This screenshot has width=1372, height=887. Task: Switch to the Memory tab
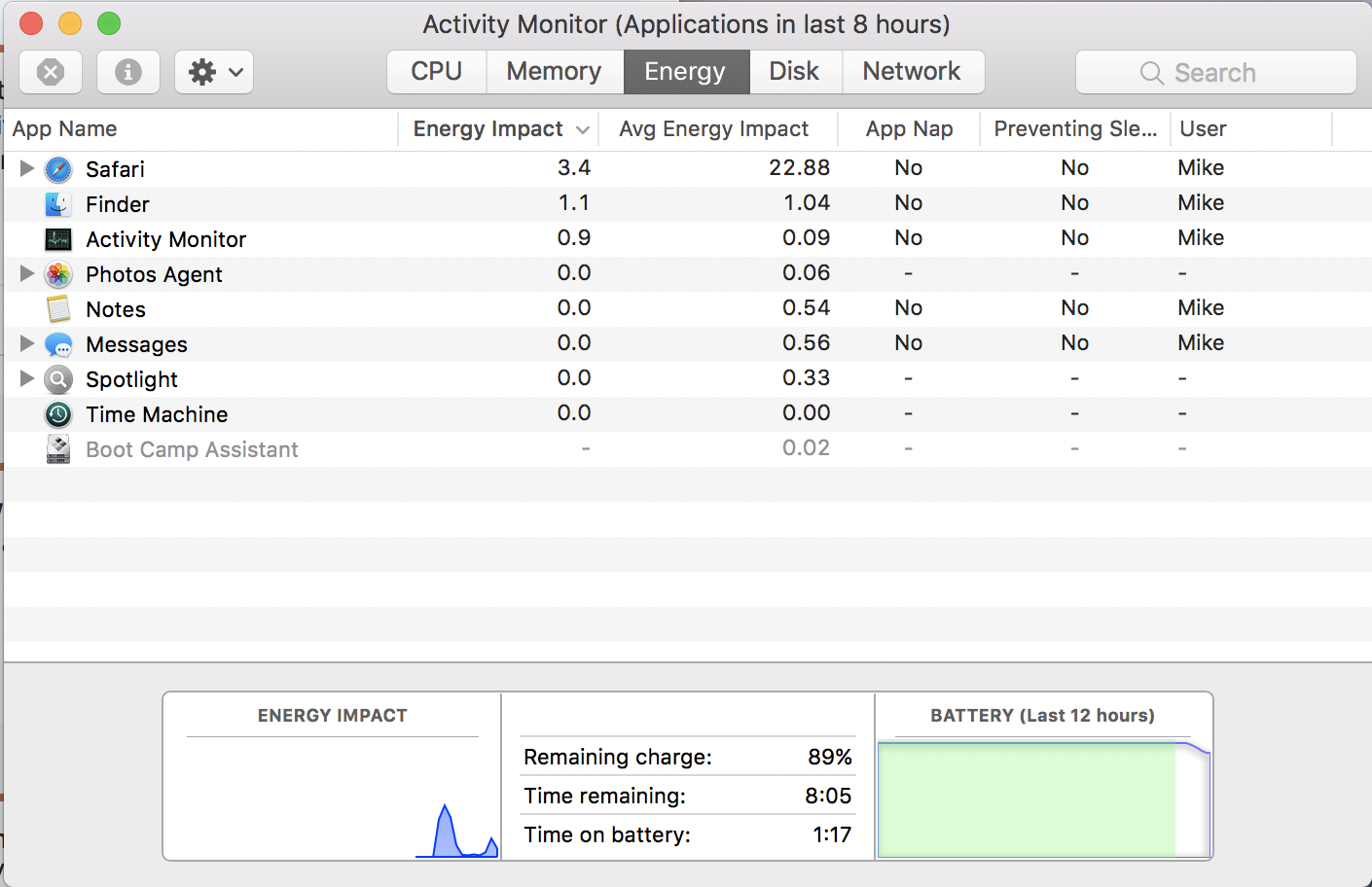(554, 72)
